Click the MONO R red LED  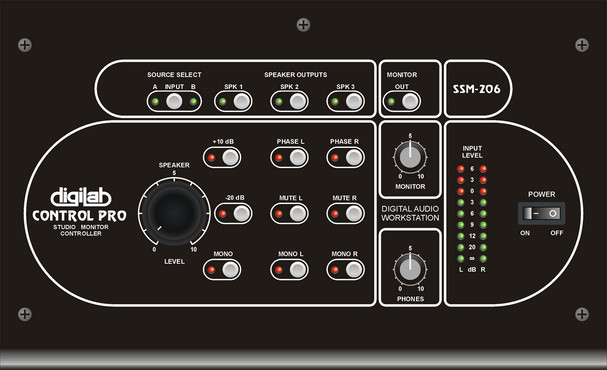pos(335,270)
